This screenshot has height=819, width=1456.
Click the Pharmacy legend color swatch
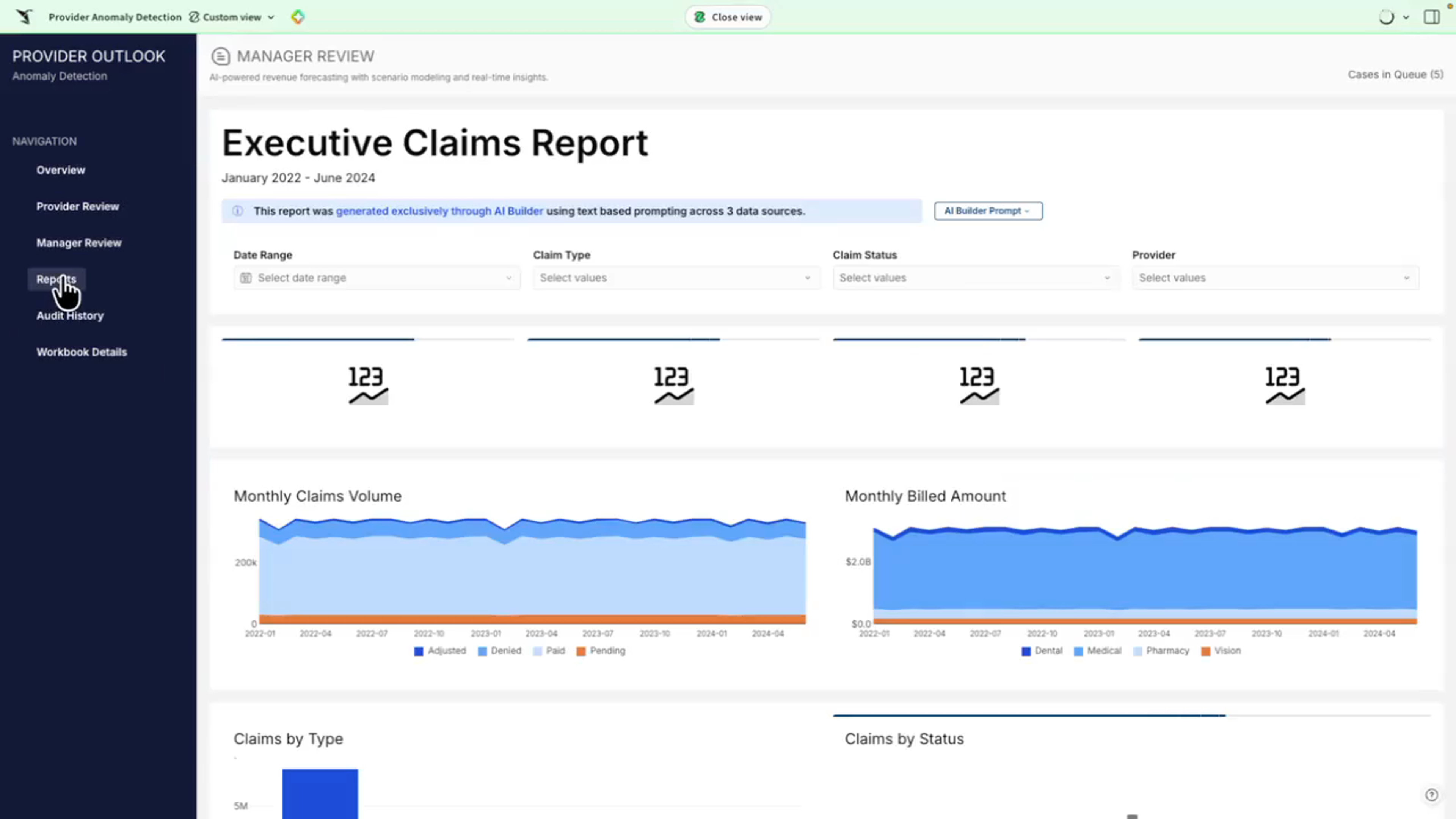[x=1138, y=651]
